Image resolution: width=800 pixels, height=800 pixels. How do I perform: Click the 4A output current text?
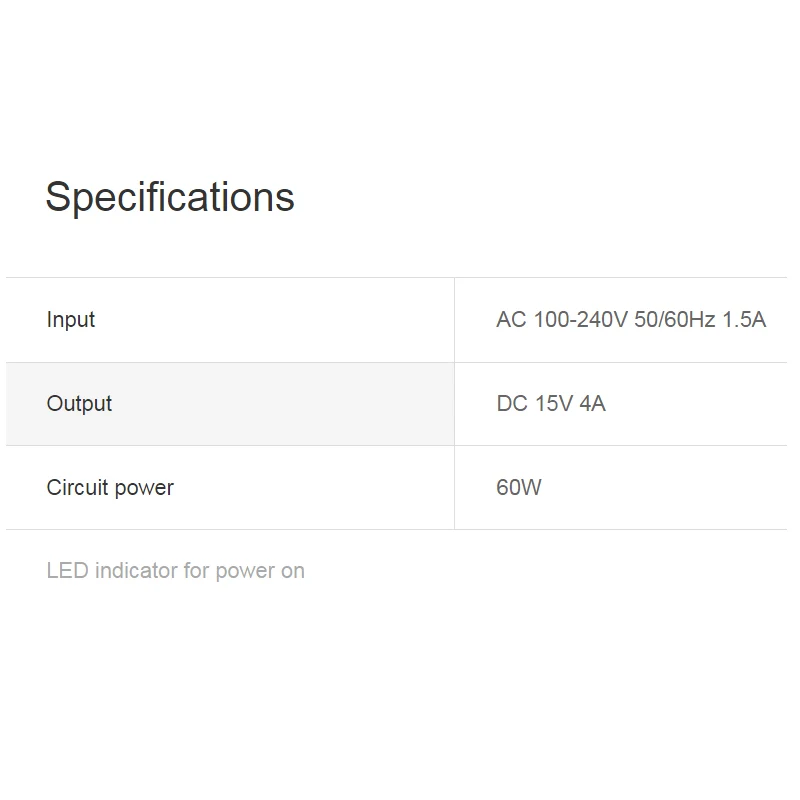click(593, 404)
